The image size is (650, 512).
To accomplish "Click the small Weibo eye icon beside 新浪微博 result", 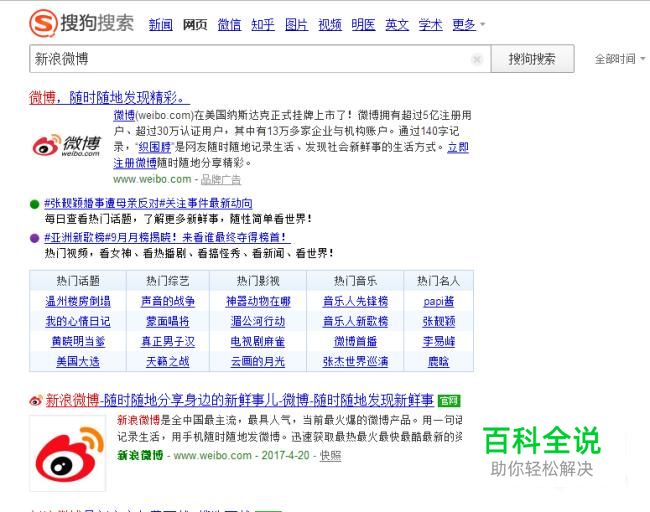I will pos(36,400).
